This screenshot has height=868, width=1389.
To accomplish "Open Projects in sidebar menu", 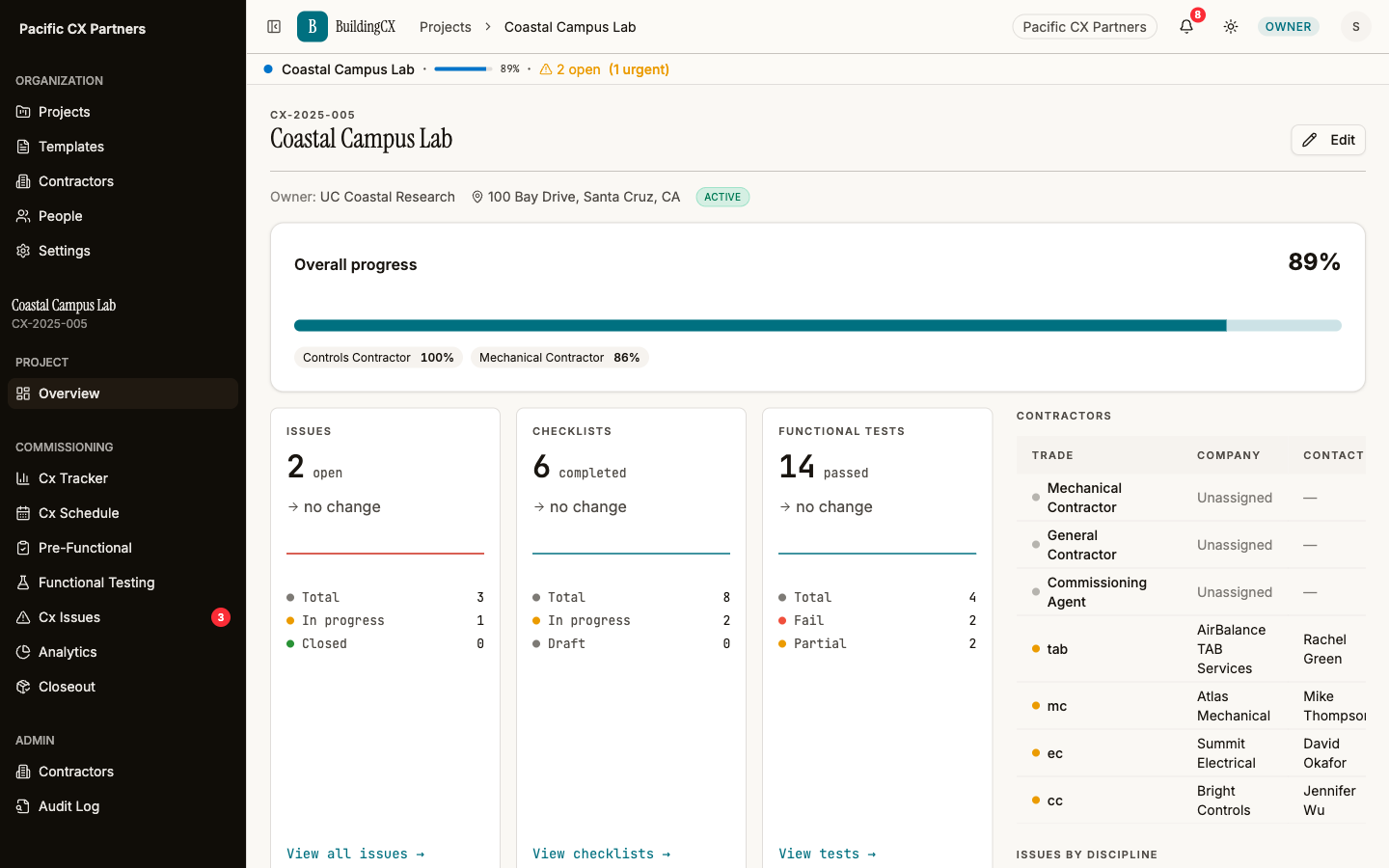I will (123, 112).
